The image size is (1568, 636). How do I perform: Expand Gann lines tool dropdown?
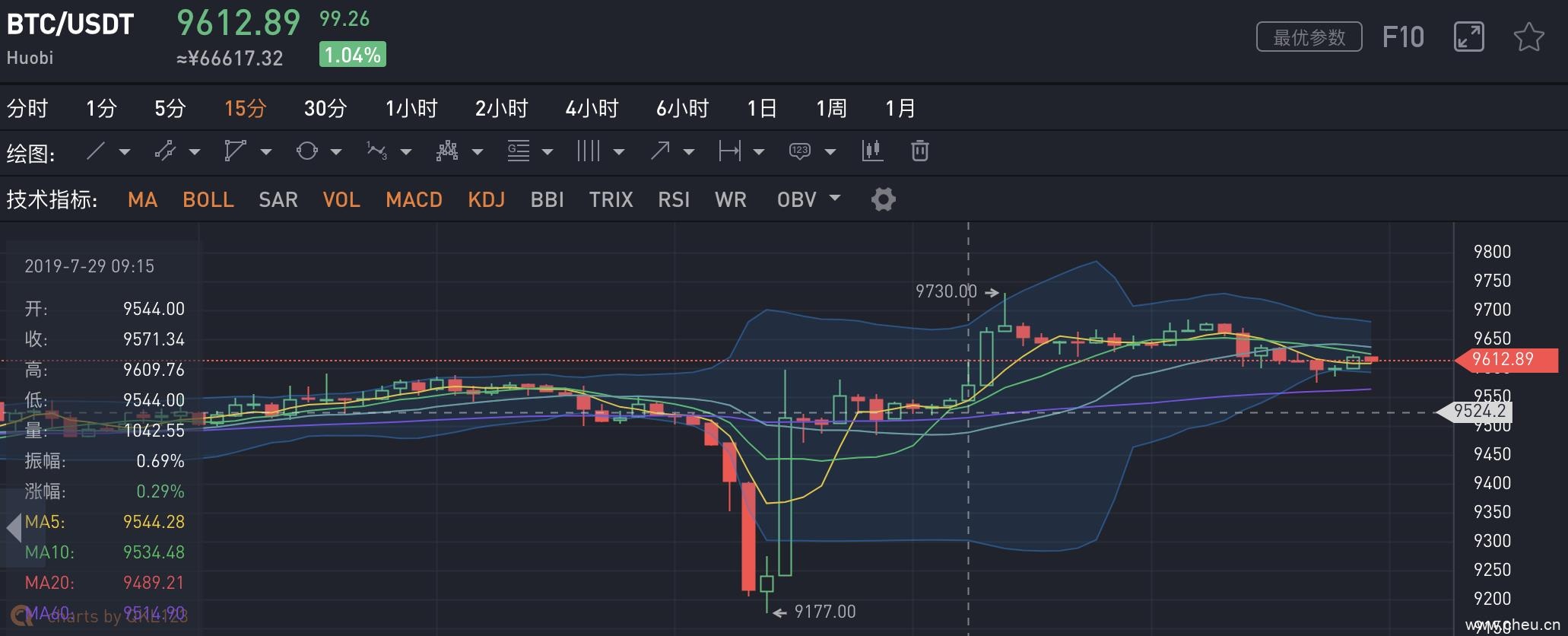click(x=548, y=152)
